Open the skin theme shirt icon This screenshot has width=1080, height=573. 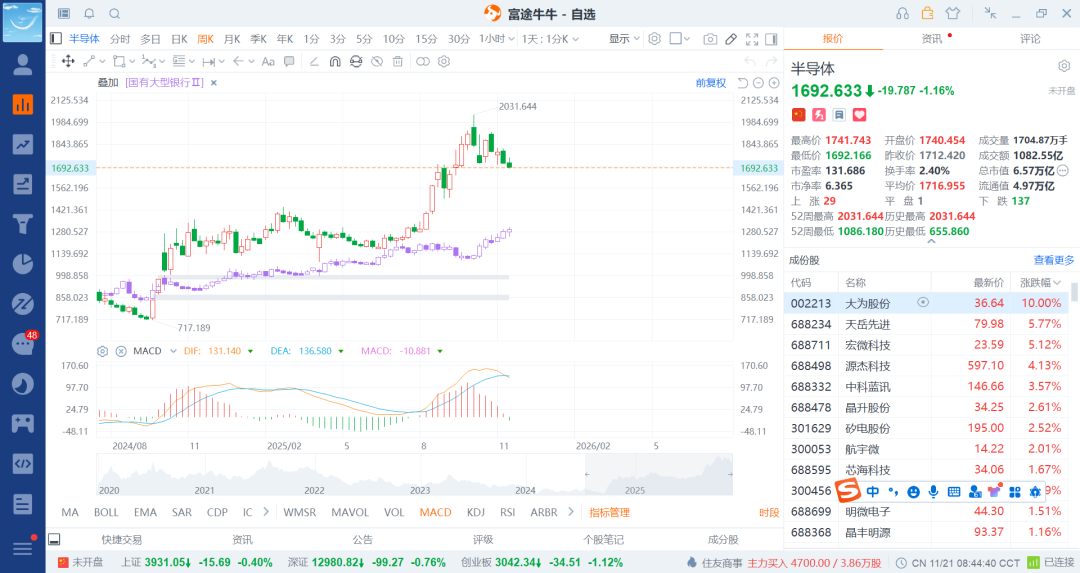953,14
